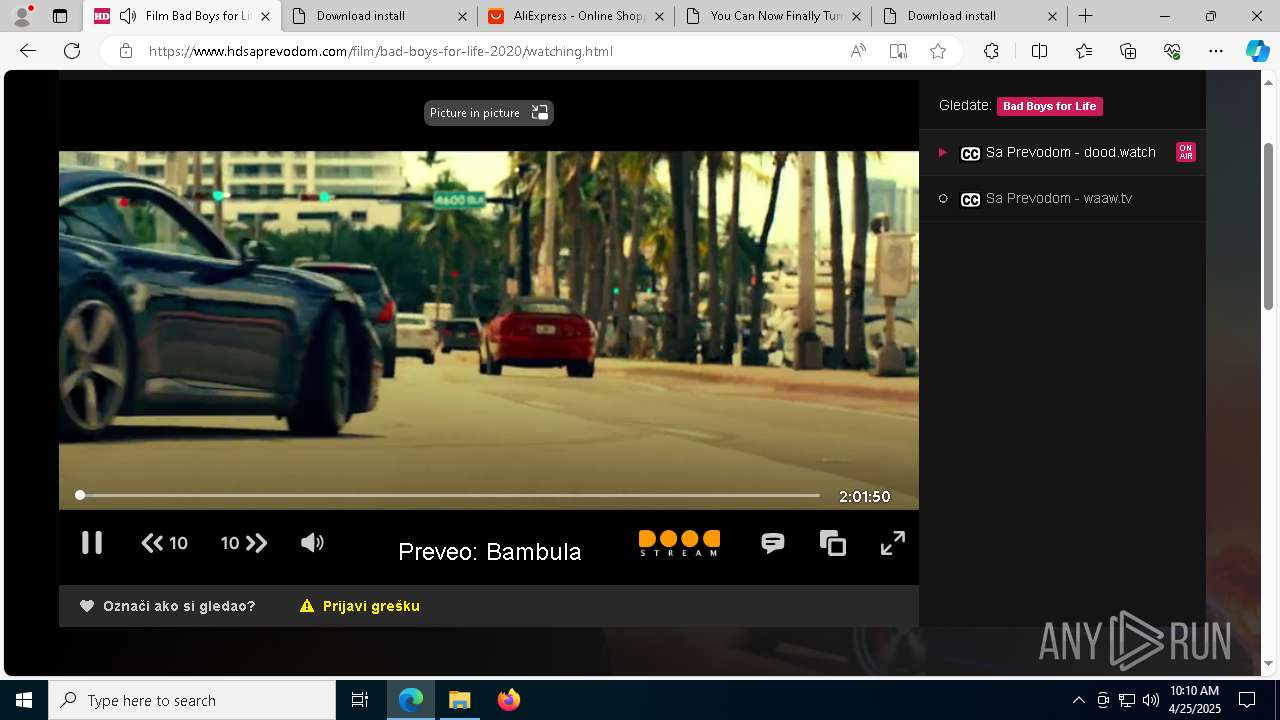Open the immersive reader icon
This screenshot has width=1280, height=720.
click(x=898, y=51)
